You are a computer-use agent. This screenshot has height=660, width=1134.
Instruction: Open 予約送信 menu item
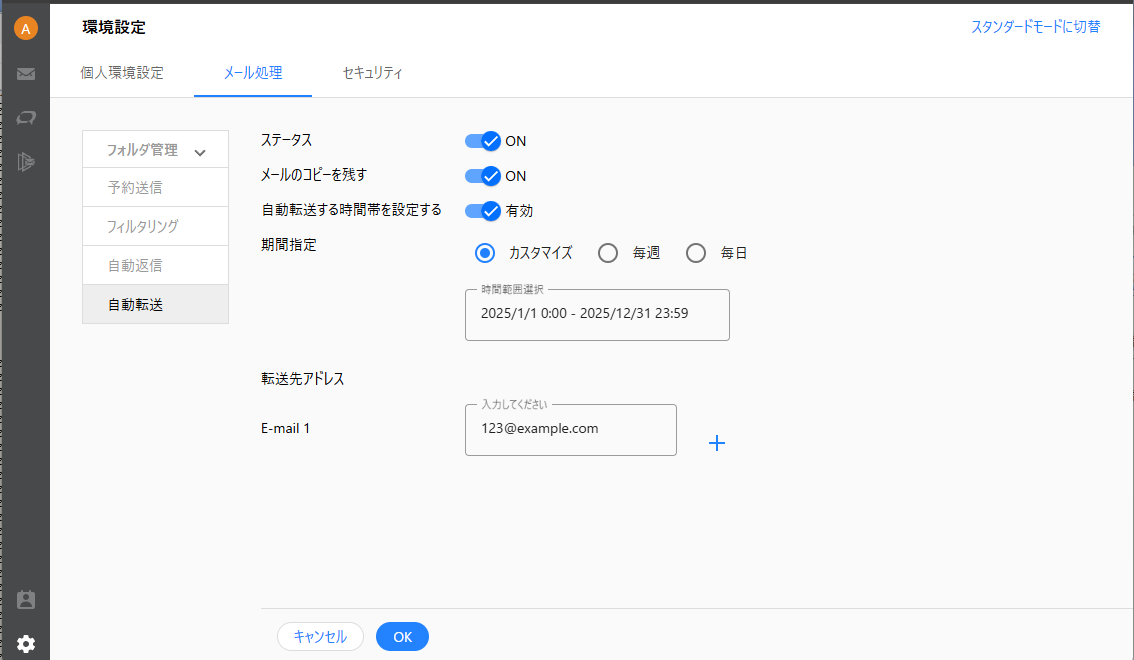[x=155, y=188]
